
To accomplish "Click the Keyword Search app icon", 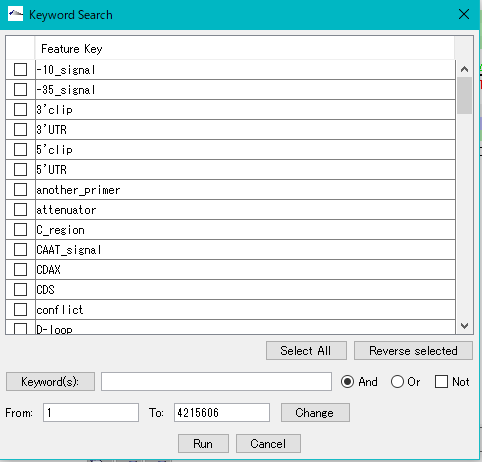I will click(x=15, y=15).
